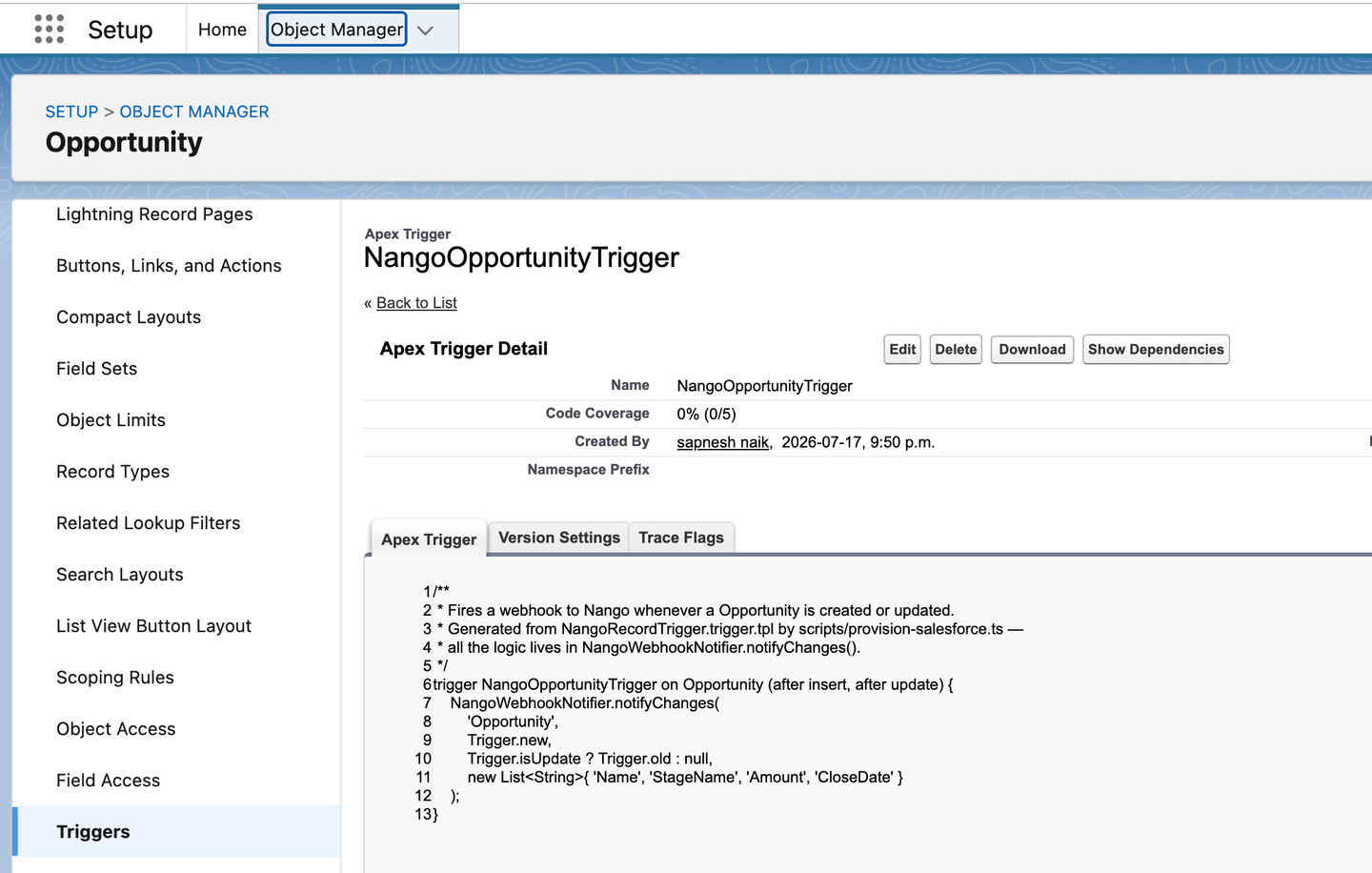Click code line 'Trigger.new,'
This screenshot has width=1372, height=873.
click(x=509, y=741)
